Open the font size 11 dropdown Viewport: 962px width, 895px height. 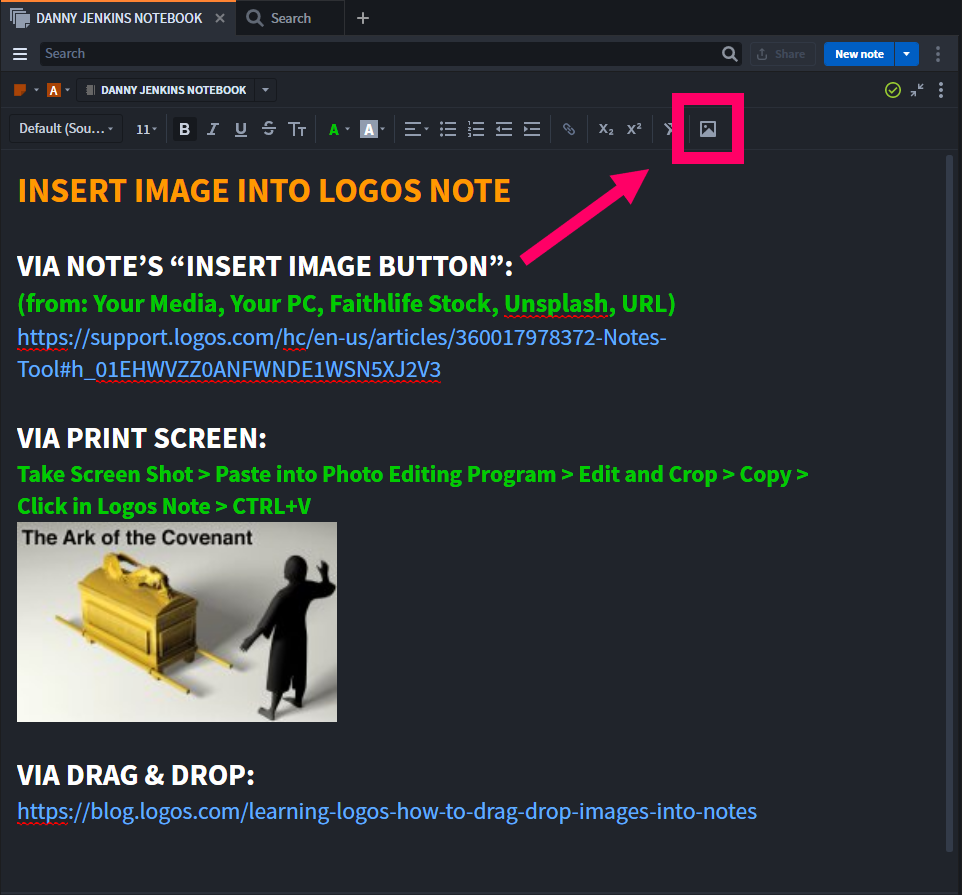[x=146, y=129]
